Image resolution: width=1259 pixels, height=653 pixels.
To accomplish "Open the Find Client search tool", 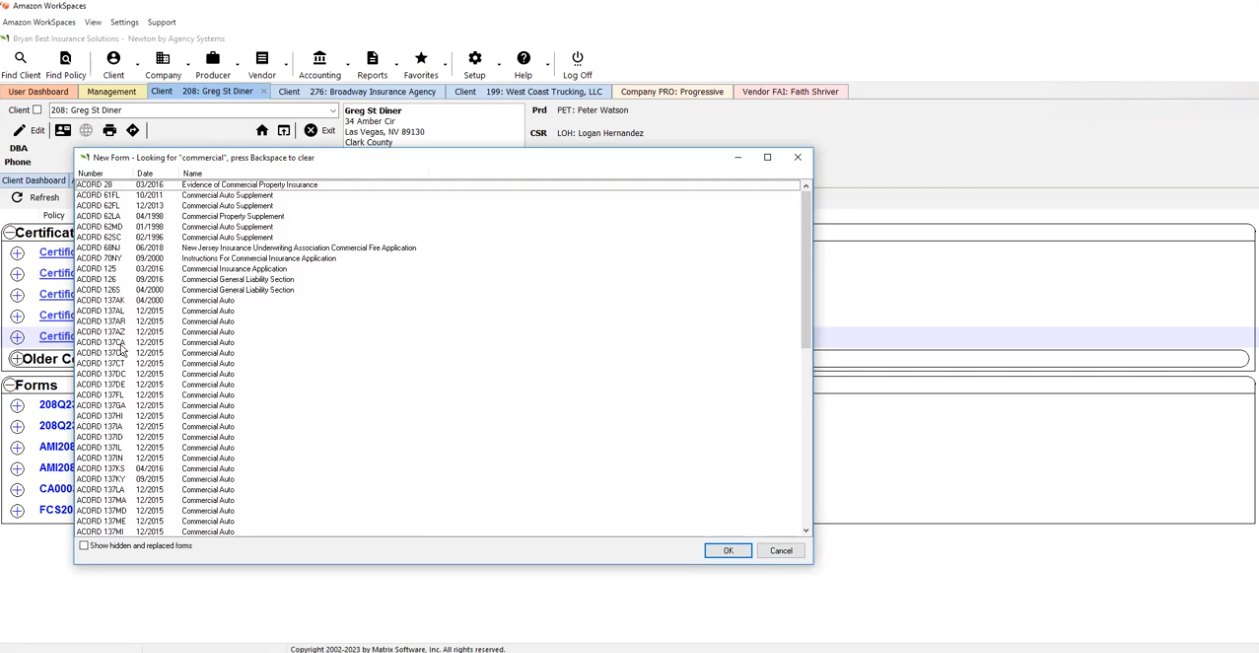I will (x=20, y=59).
